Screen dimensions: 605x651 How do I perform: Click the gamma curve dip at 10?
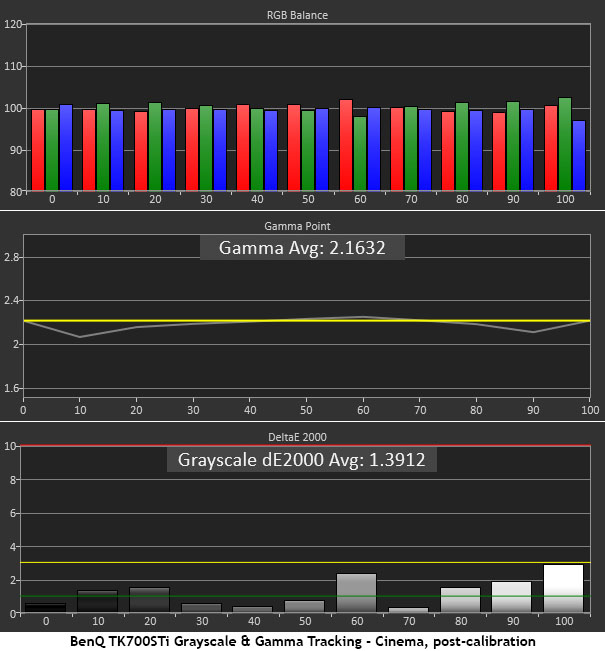click(76, 337)
